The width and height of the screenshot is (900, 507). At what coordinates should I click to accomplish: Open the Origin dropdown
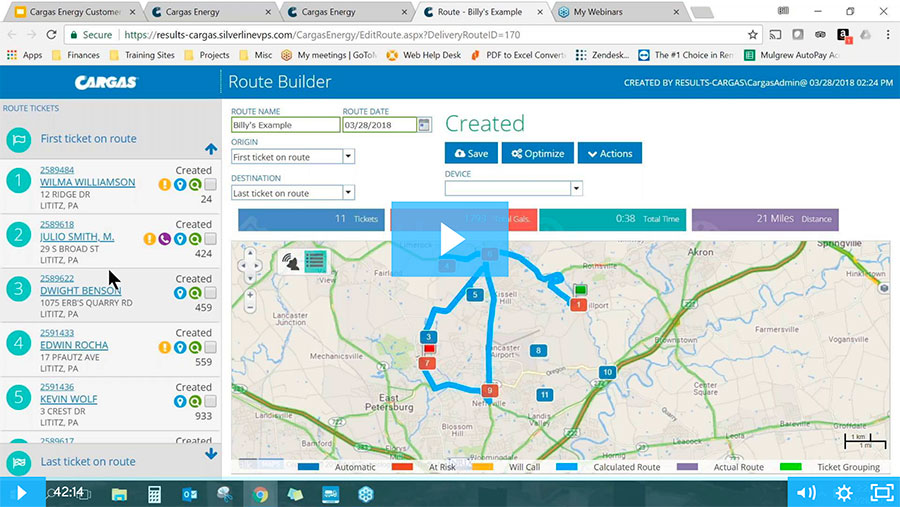click(x=348, y=156)
